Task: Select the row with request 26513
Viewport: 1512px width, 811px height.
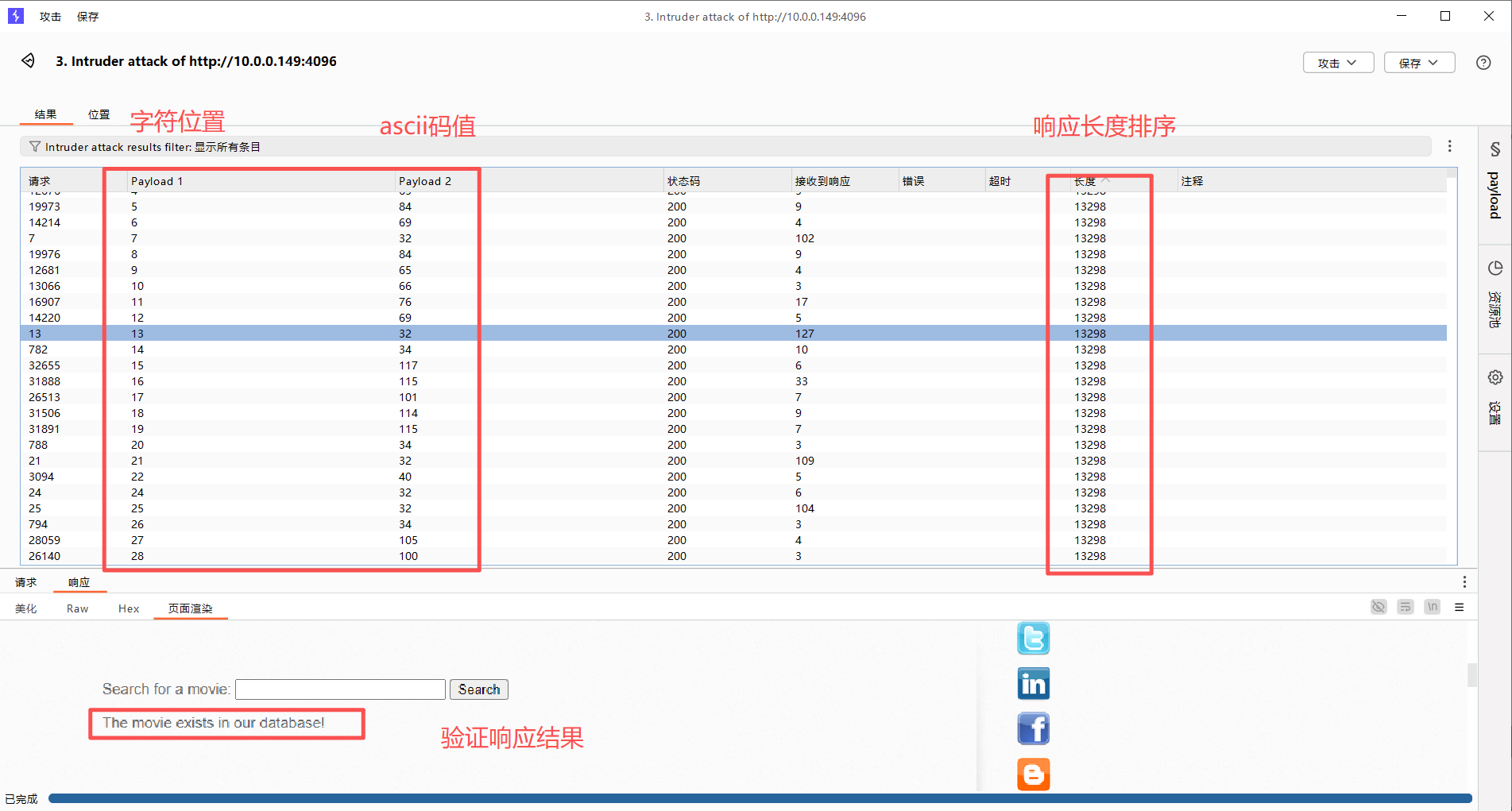Action: tap(733, 397)
